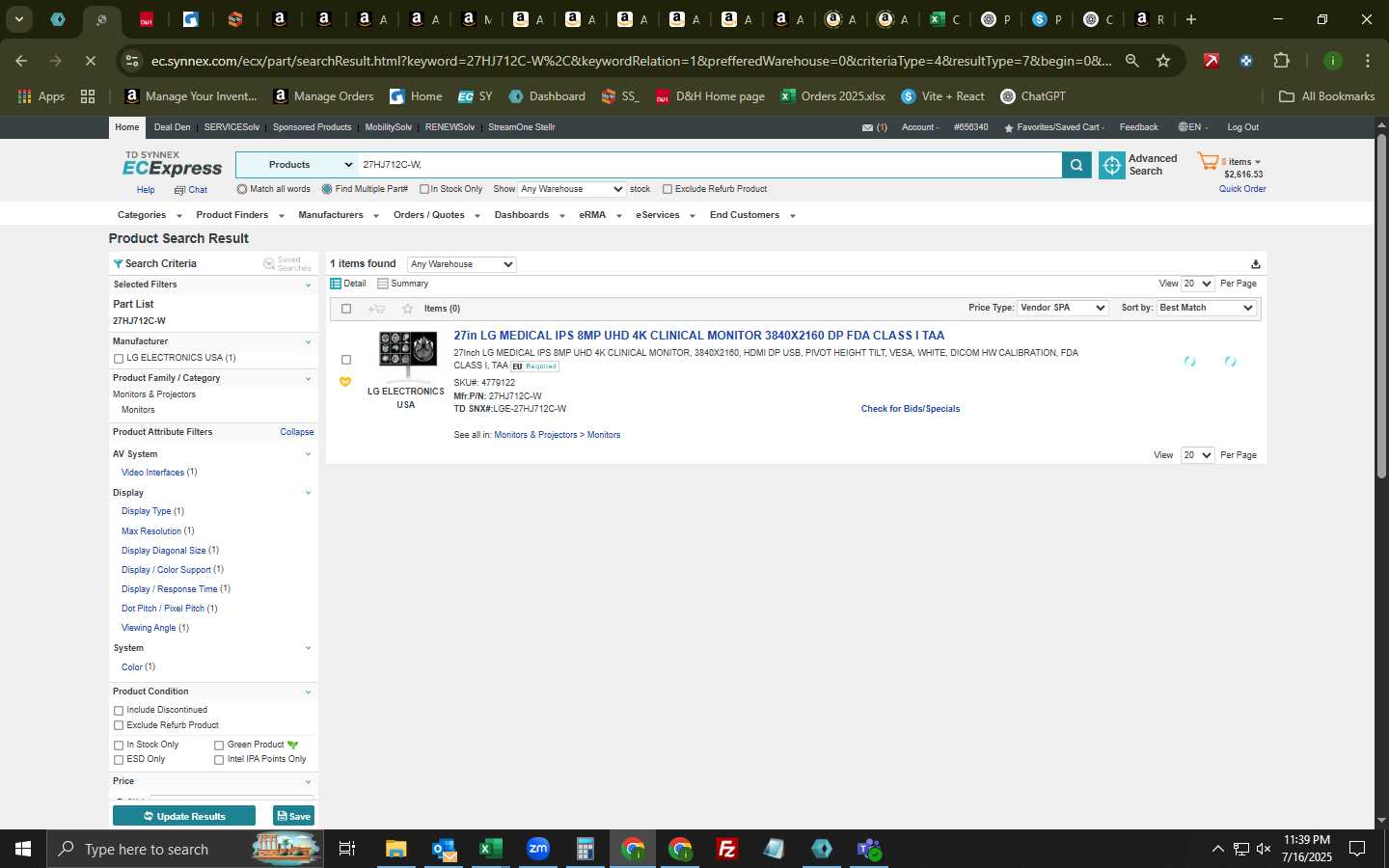Click the Saved Searches icon
Screen dimensions: 1389x868
(x=269, y=264)
